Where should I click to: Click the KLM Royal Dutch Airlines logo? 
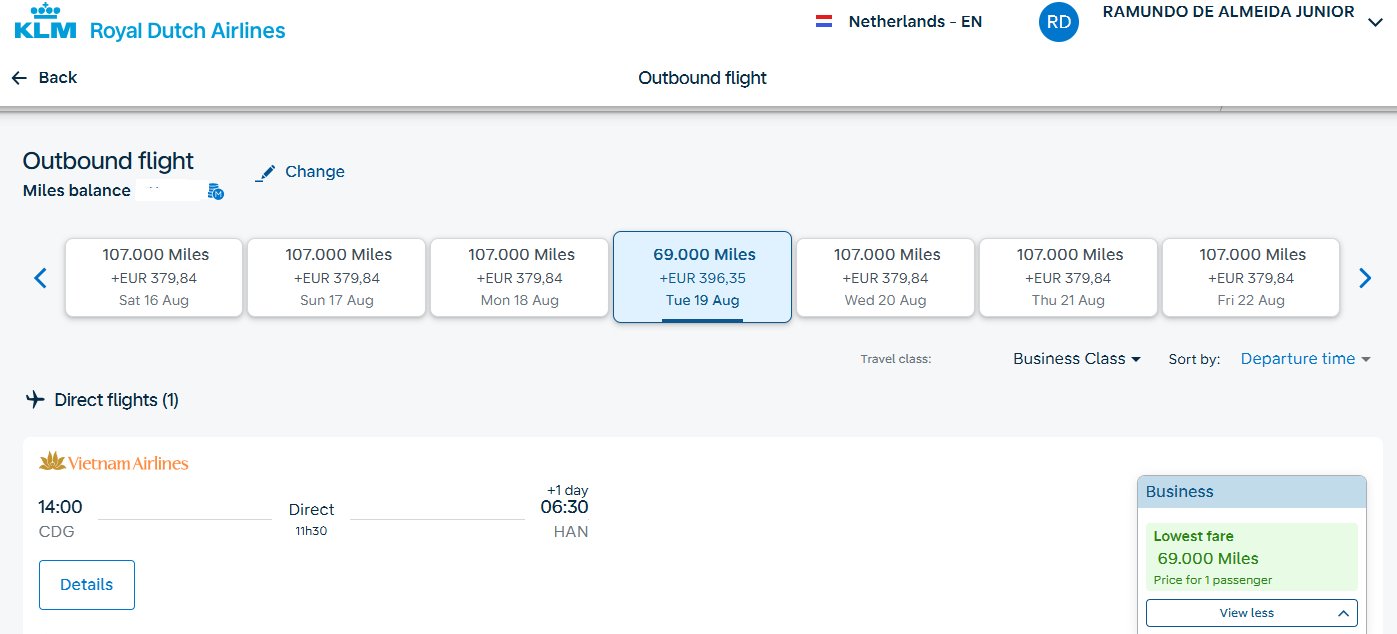pyautogui.click(x=150, y=23)
